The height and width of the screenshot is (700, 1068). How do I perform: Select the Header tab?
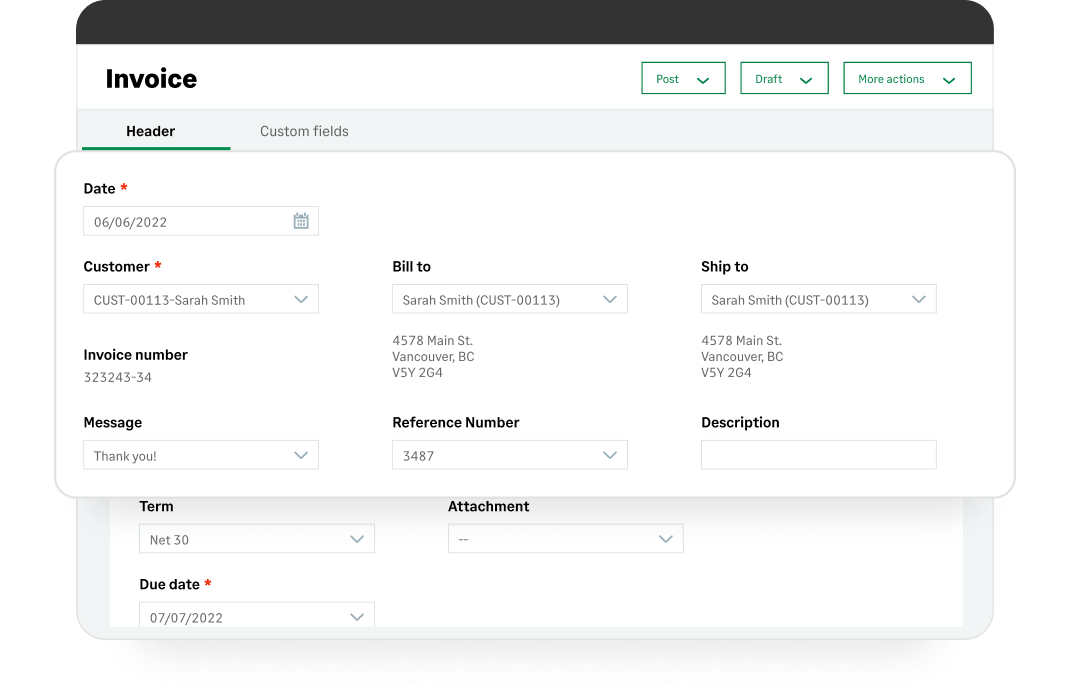pyautogui.click(x=150, y=131)
